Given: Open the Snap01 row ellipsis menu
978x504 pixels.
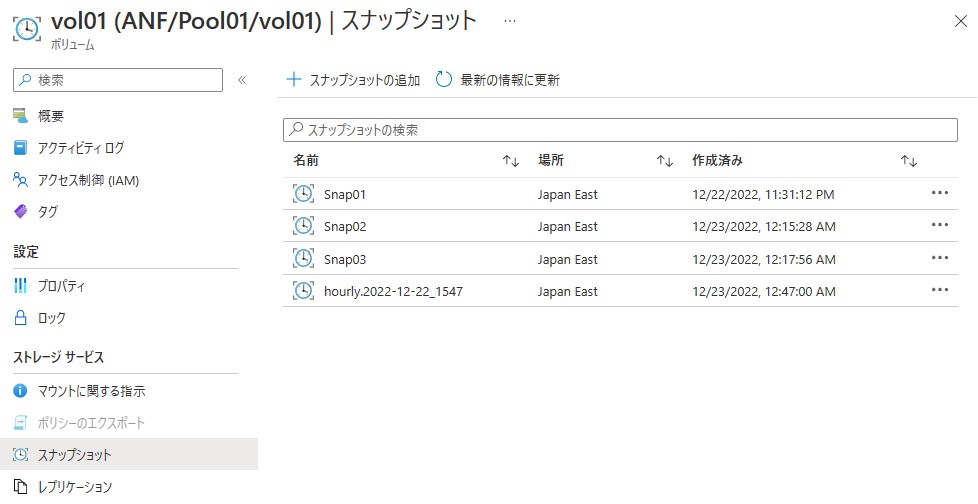Looking at the screenshot, I should tap(940, 193).
